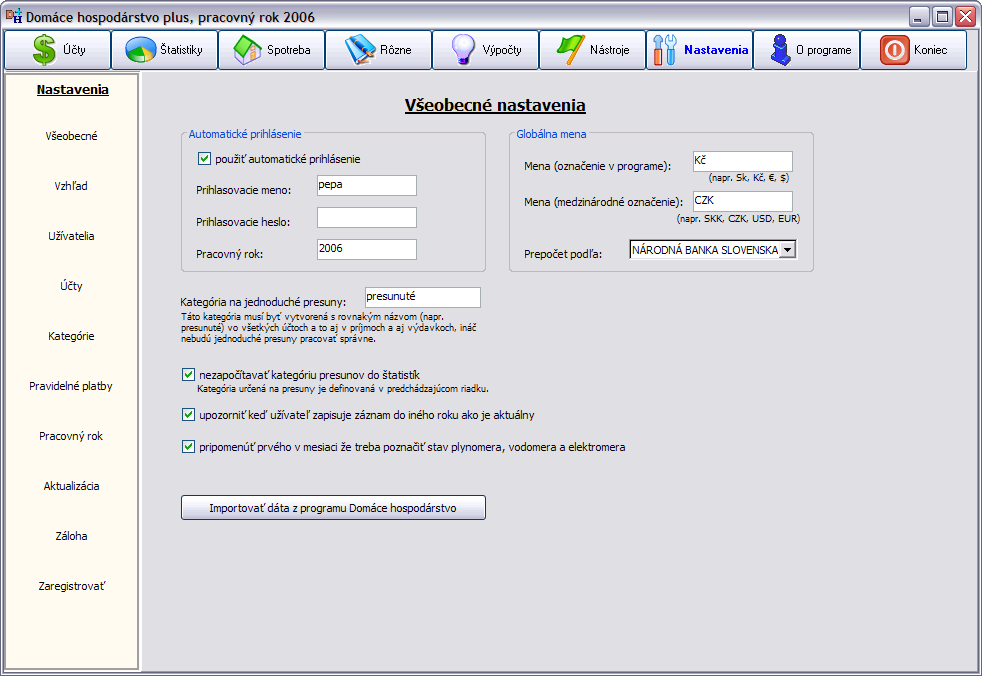The height and width of the screenshot is (676, 982).
Task: Close the Domáce hospodárstvo plus window
Action: (965, 16)
